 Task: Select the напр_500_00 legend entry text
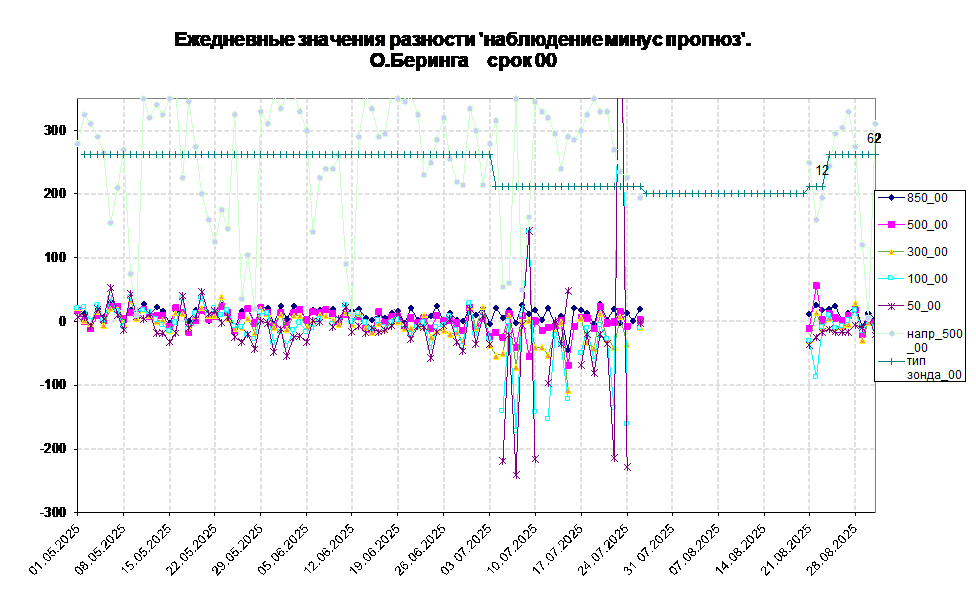(934, 340)
